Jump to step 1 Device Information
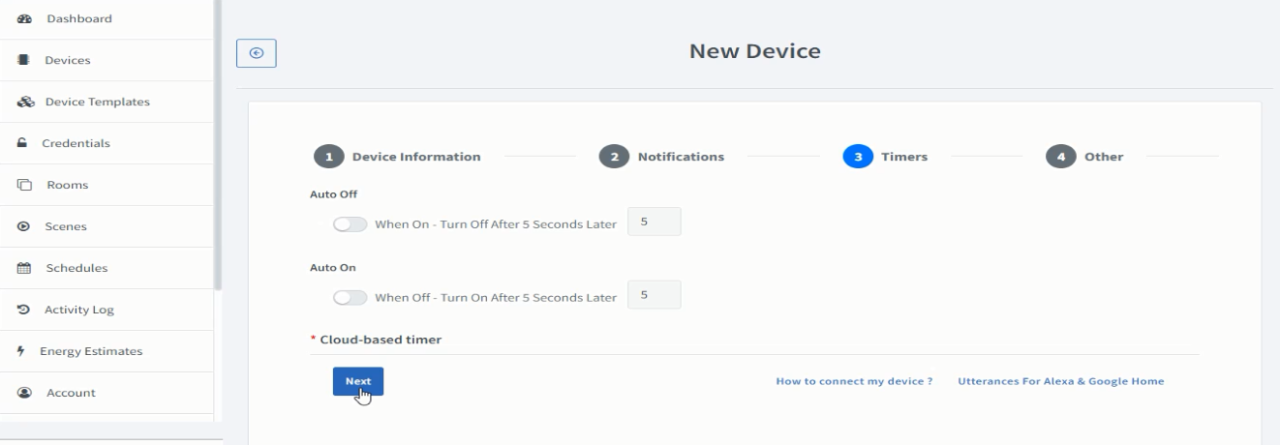The image size is (1280, 445). 397,157
